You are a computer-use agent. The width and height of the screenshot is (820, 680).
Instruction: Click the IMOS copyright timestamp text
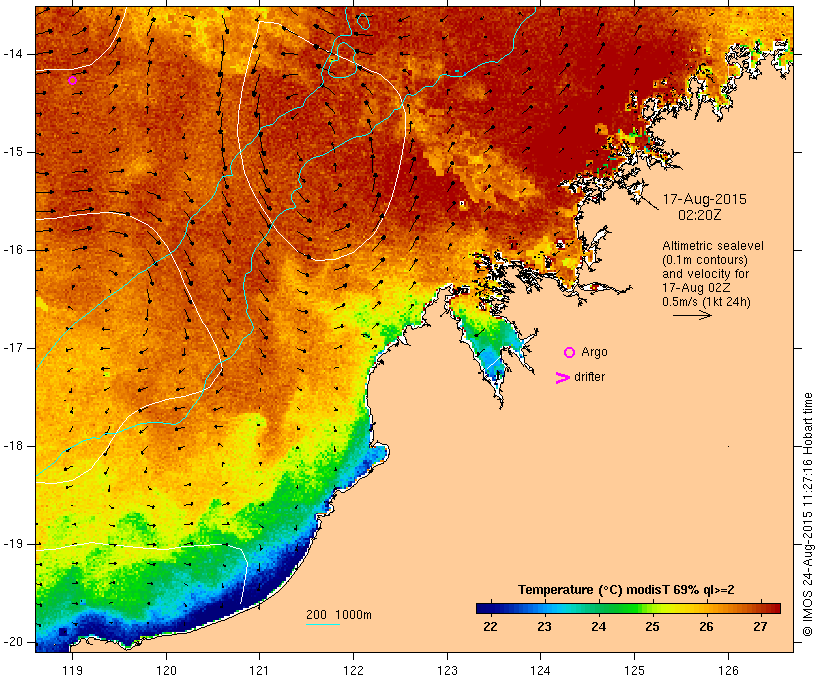(x=807, y=515)
